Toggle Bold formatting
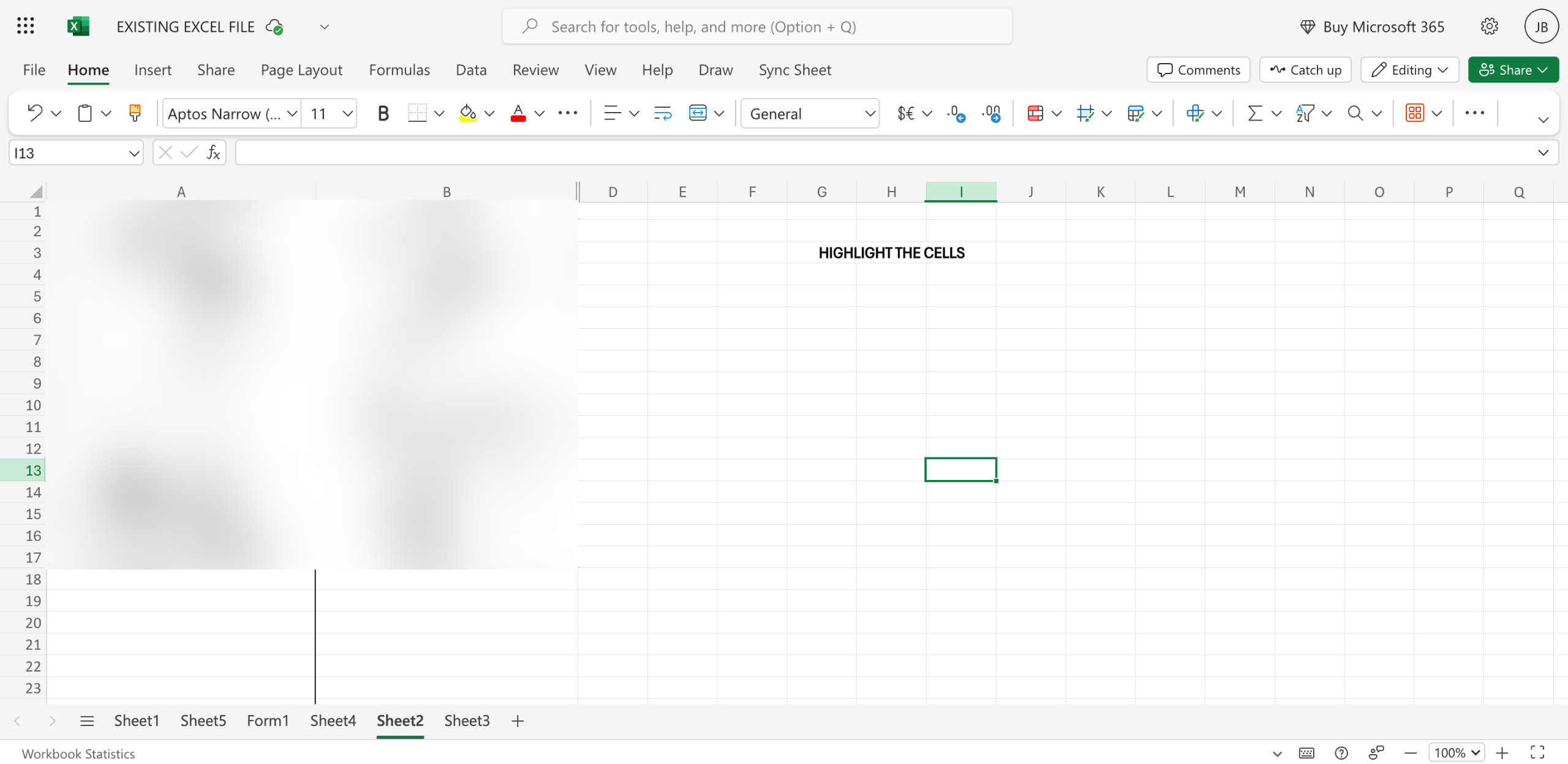 click(x=383, y=113)
